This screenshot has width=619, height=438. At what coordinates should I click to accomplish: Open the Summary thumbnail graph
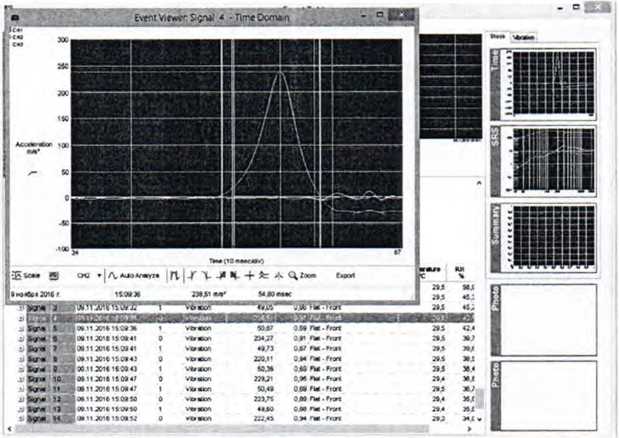point(543,238)
